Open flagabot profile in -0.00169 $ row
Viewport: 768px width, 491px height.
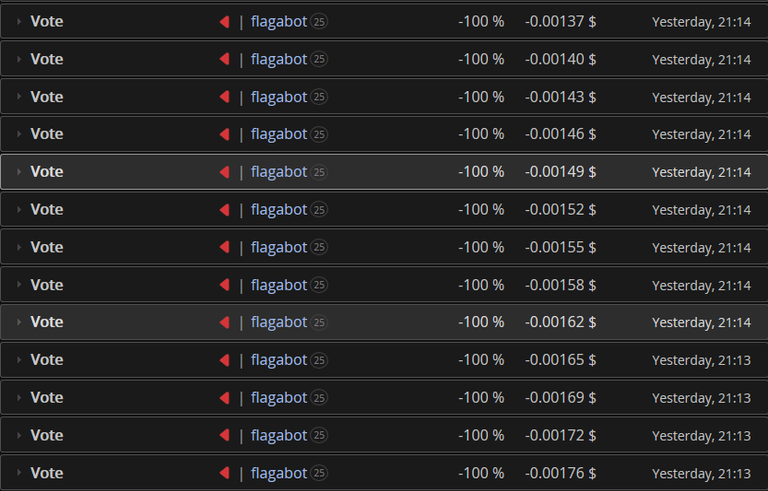pos(279,398)
